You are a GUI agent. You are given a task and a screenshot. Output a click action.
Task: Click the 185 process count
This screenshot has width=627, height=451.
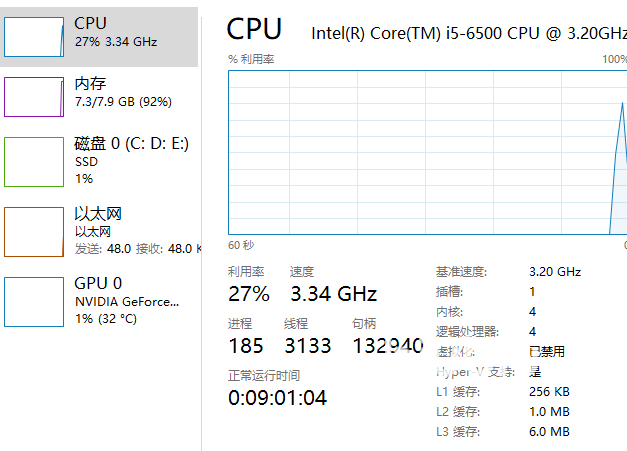246,347
